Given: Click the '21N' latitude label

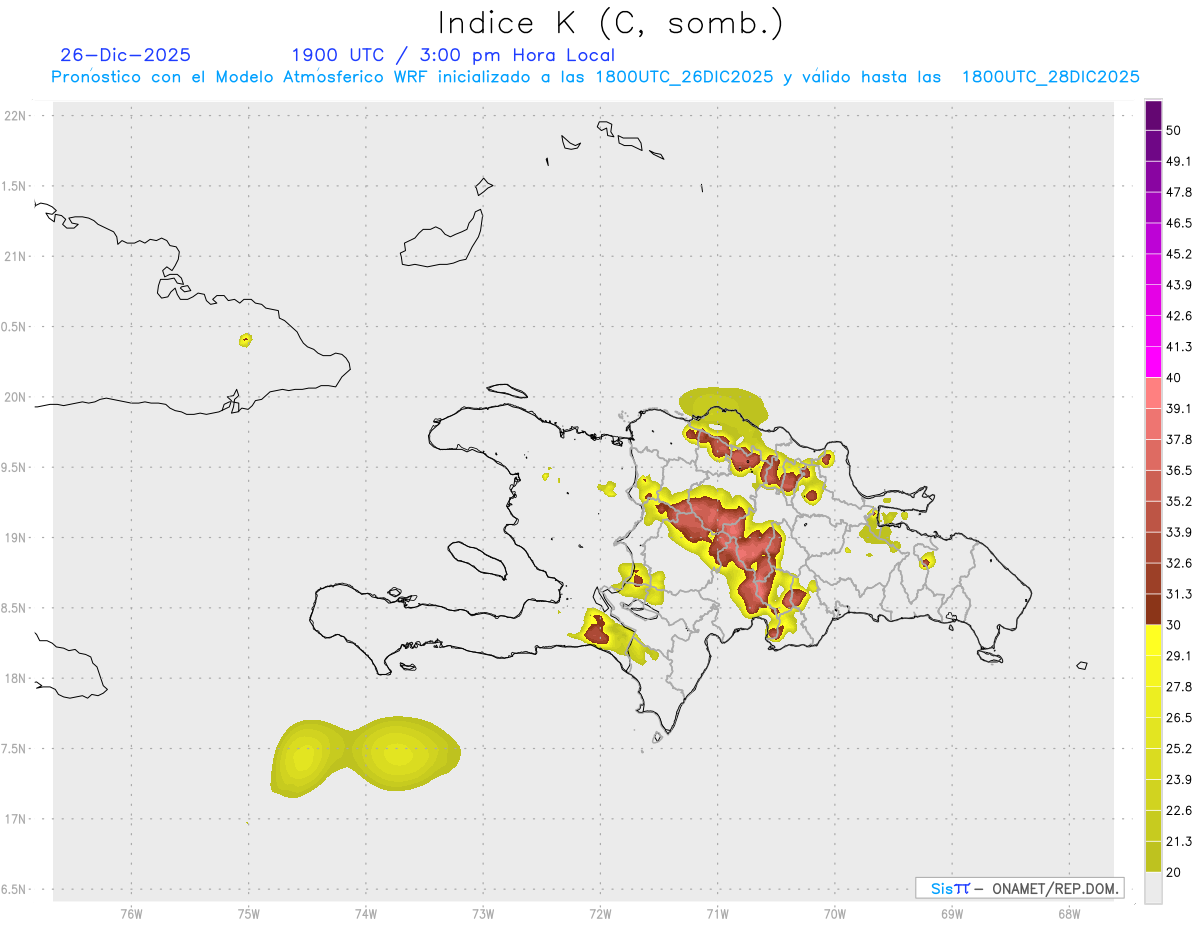Looking at the screenshot, I should (x=15, y=257).
